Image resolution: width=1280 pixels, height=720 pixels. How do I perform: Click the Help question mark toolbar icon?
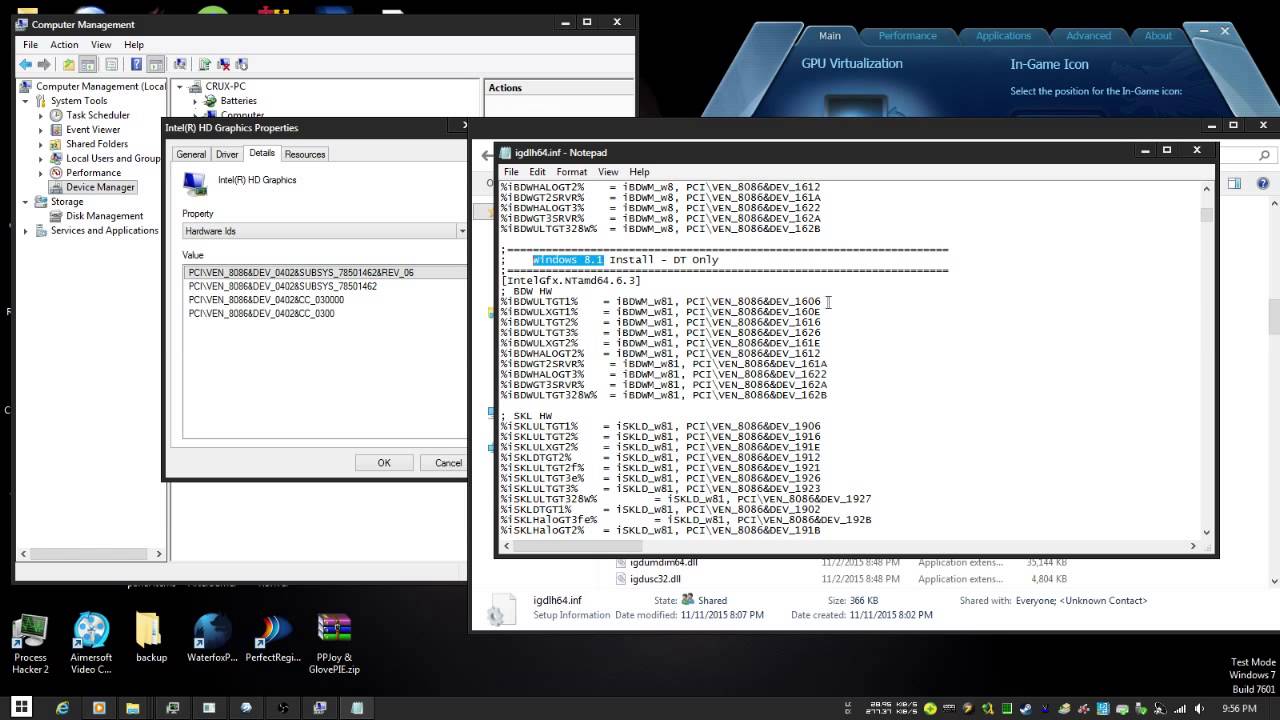coord(136,65)
